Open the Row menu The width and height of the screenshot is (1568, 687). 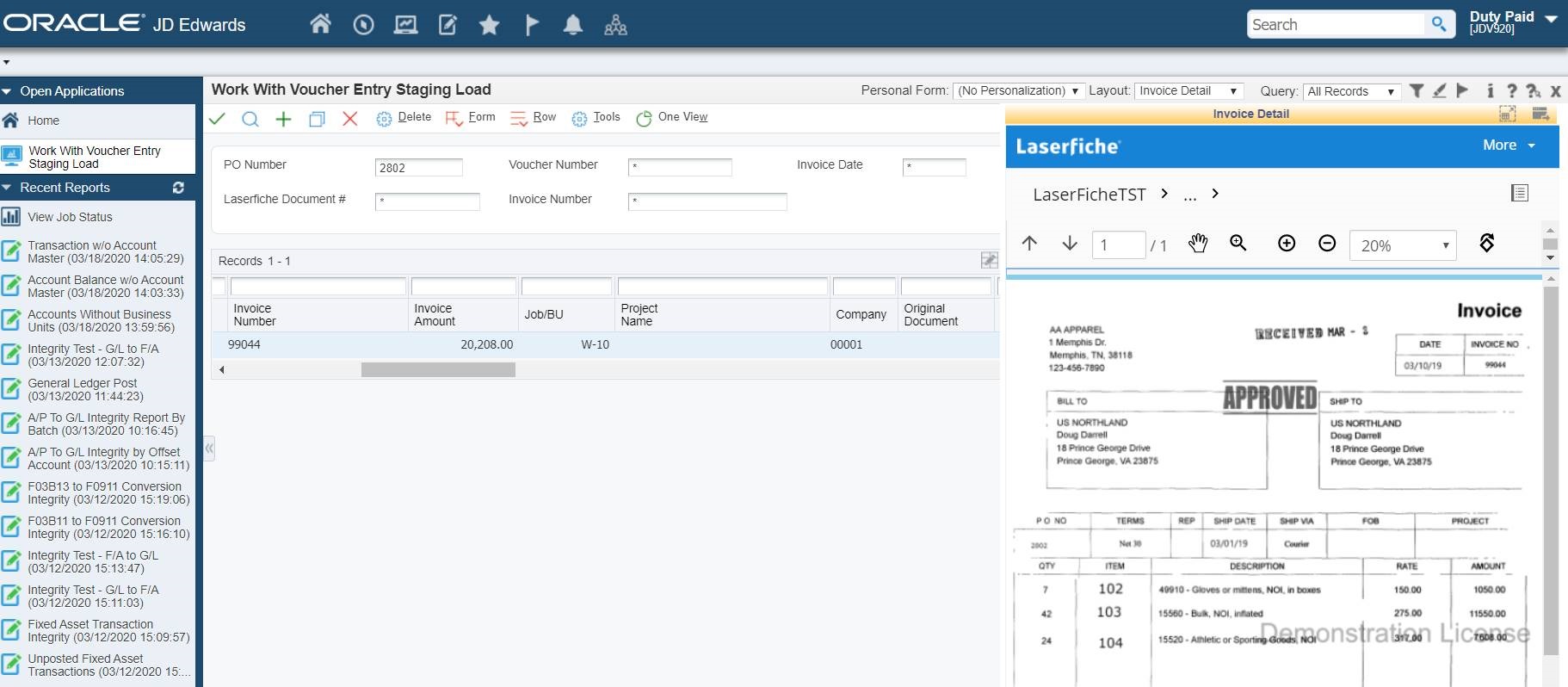click(534, 117)
